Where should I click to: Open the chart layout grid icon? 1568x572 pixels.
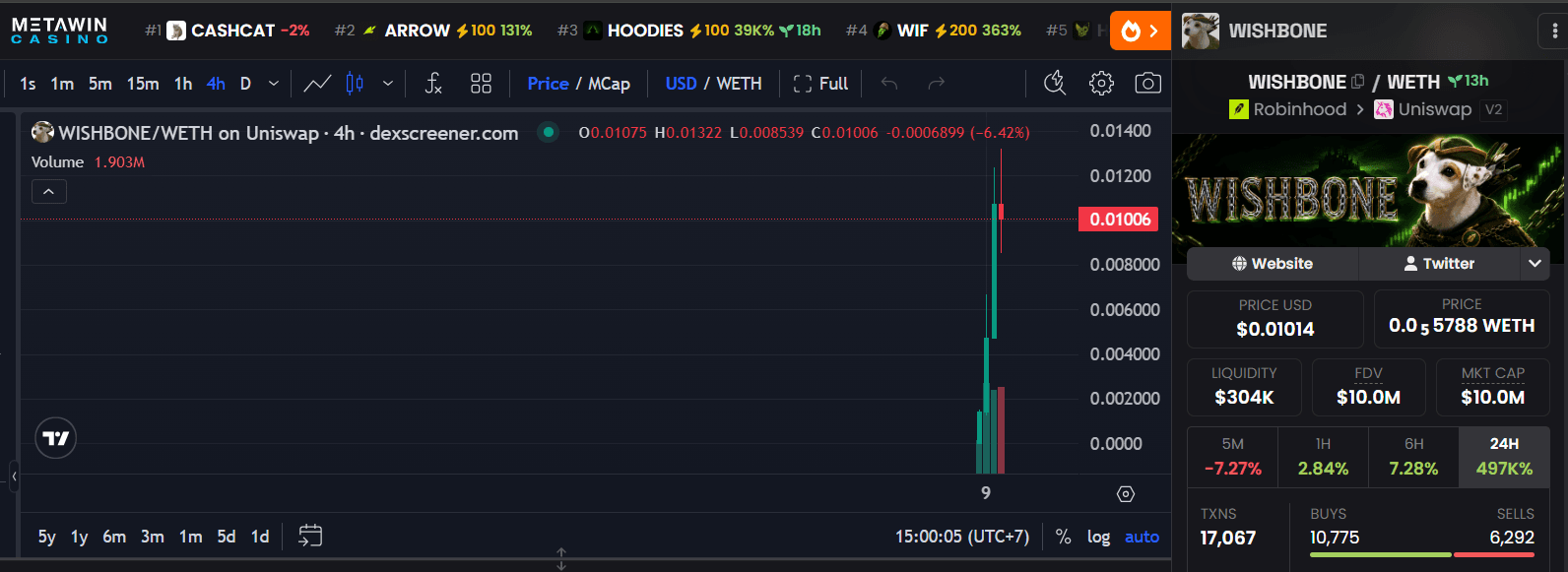(x=481, y=84)
